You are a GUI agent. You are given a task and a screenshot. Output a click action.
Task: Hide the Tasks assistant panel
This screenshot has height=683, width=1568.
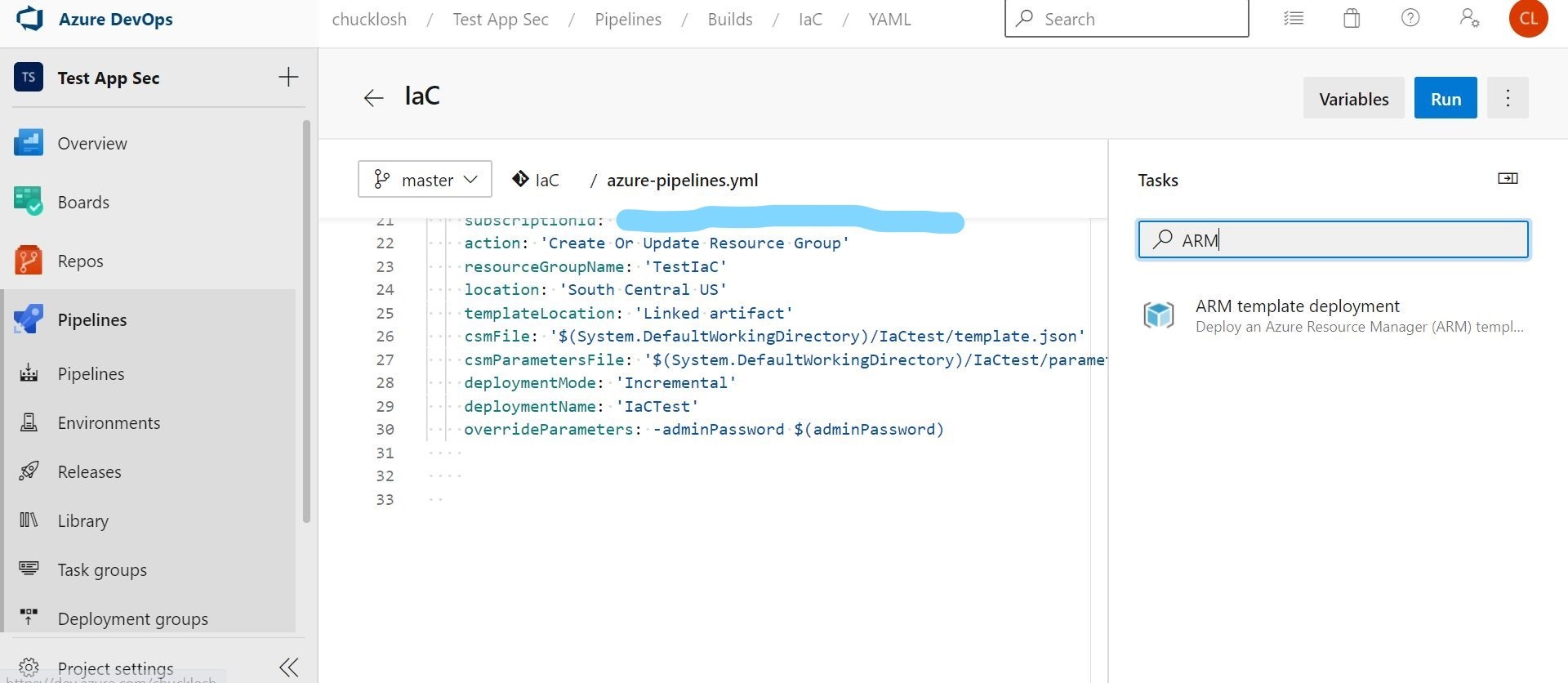(1508, 179)
